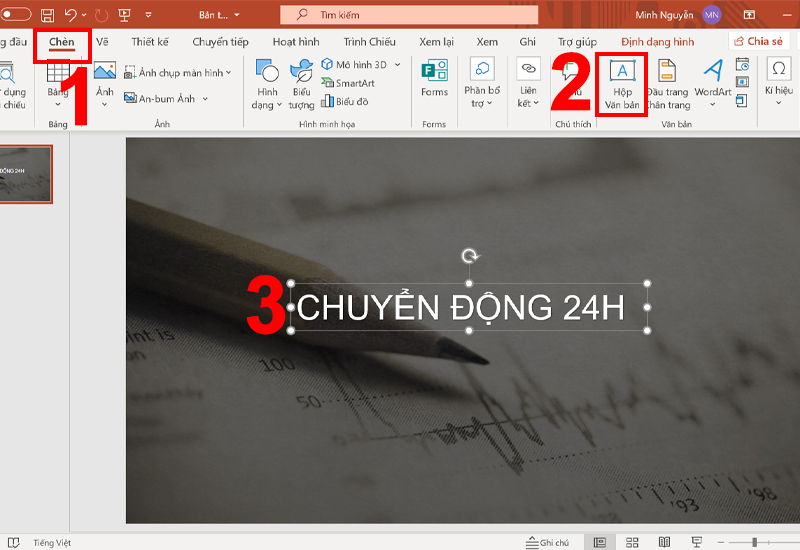
Task: Switch to the Vẽ tab
Action: (x=102, y=42)
